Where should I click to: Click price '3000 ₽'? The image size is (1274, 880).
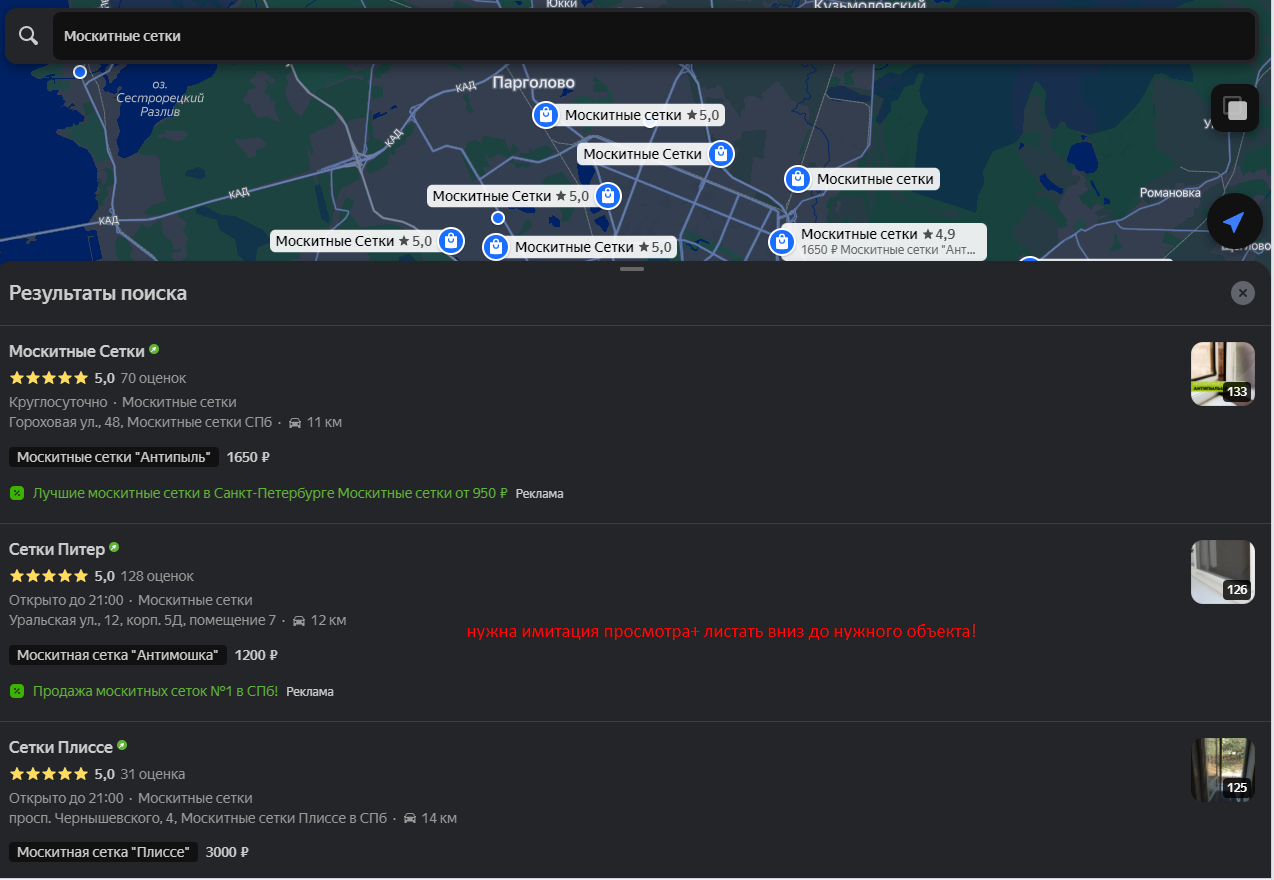227,853
